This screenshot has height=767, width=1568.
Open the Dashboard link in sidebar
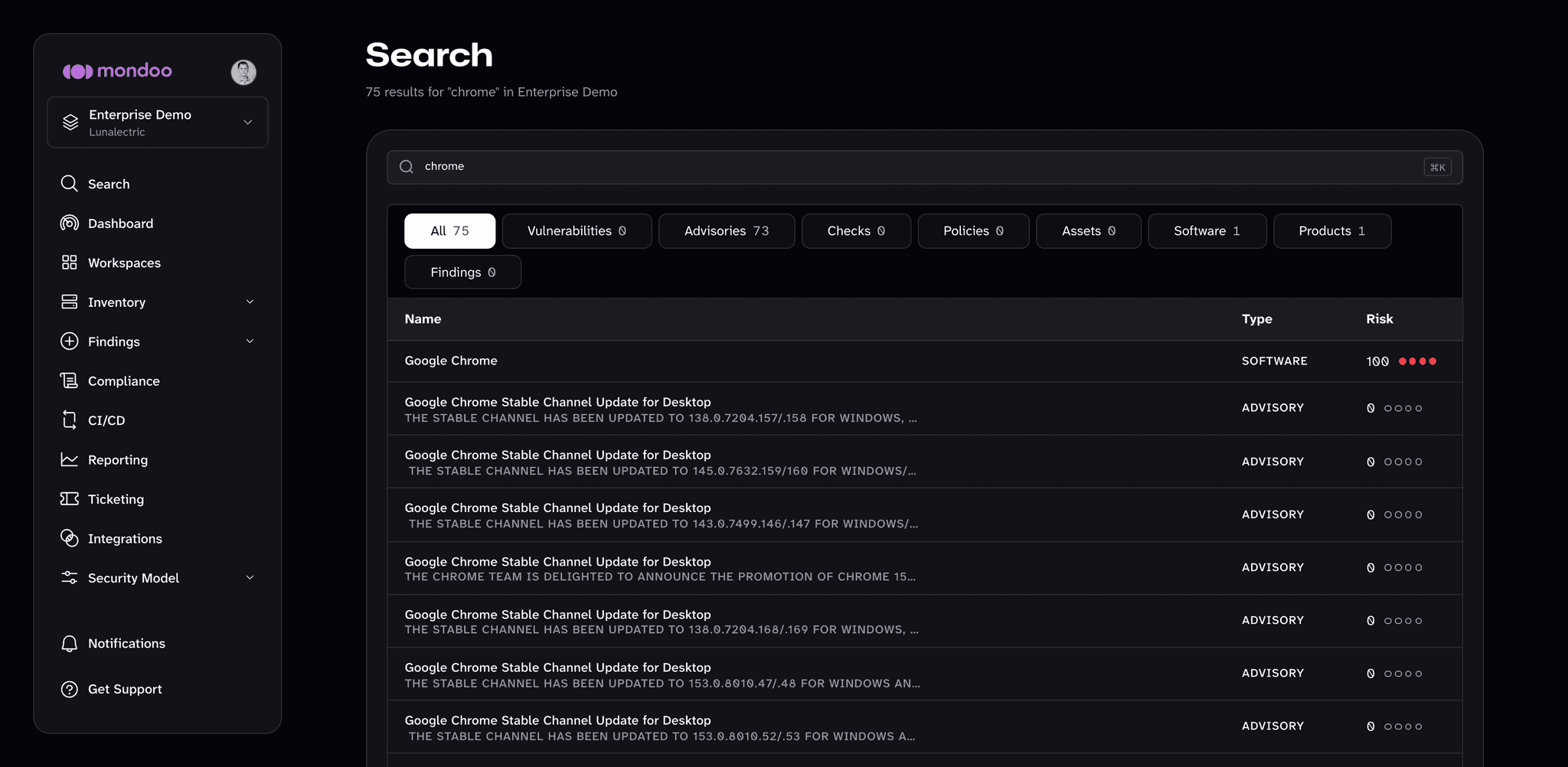(x=121, y=224)
